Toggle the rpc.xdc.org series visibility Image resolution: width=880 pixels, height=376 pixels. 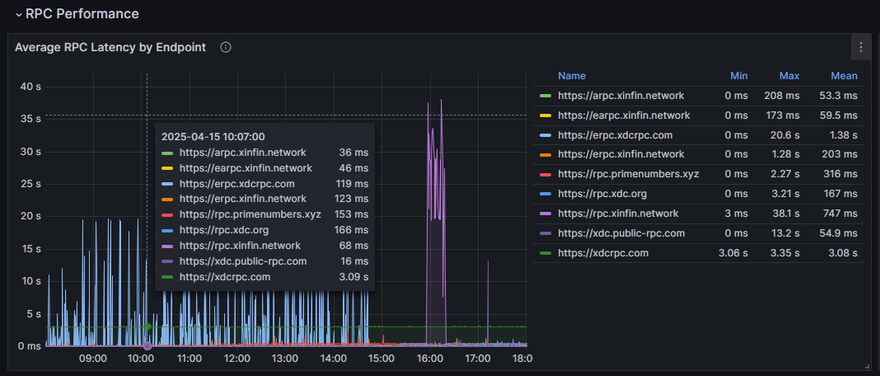coord(602,194)
